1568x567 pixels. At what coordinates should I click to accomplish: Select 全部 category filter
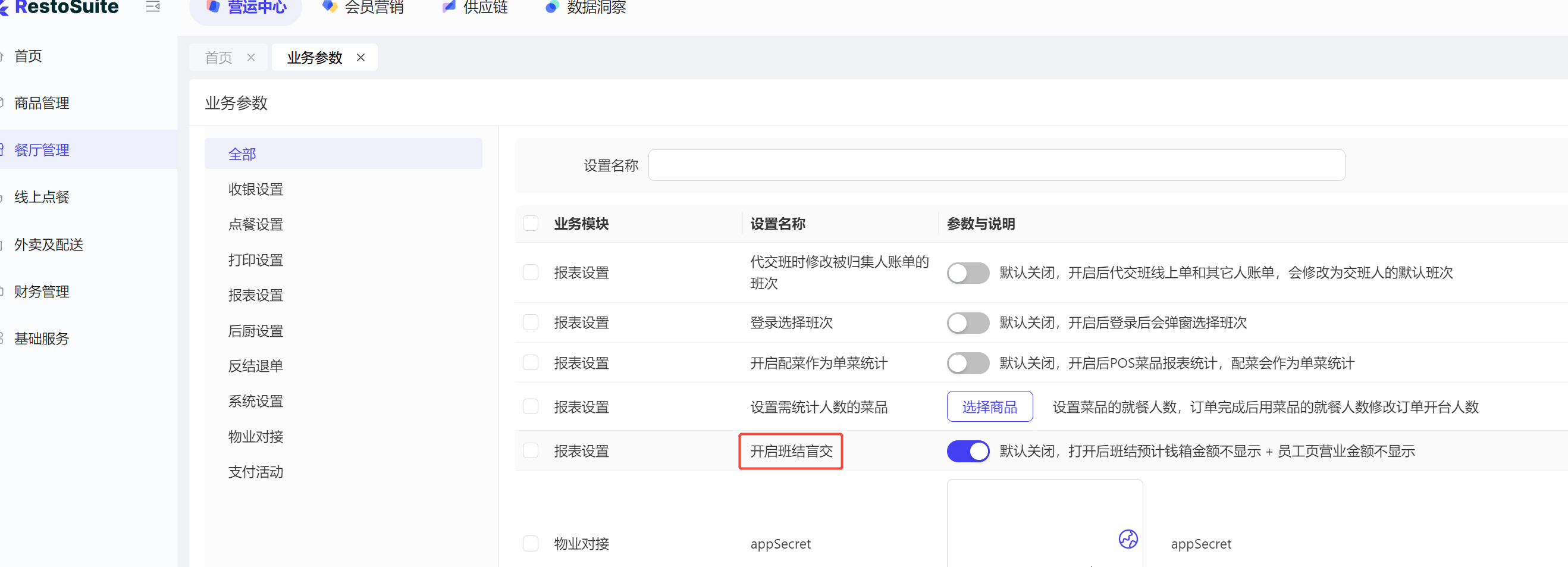pyautogui.click(x=343, y=154)
